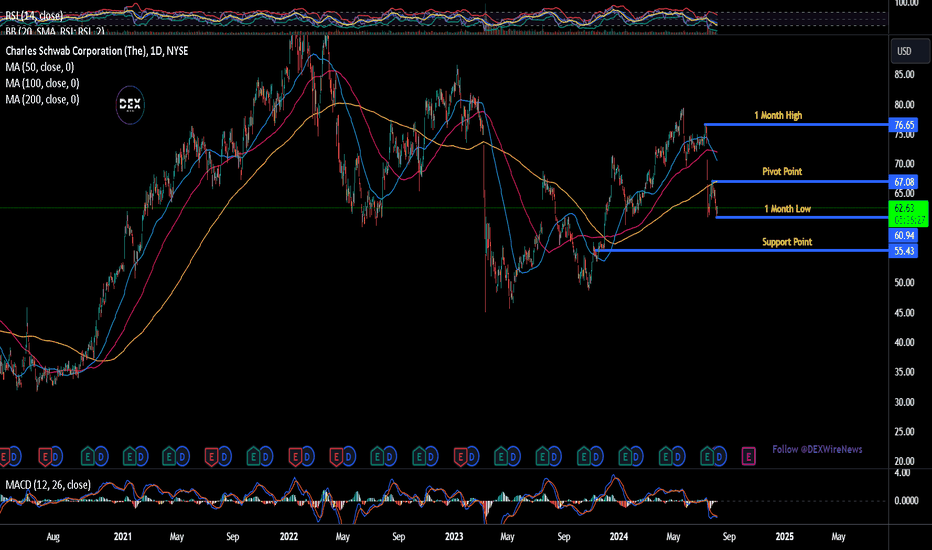Click the 2025 label on the time axis
This screenshot has height=550, width=932.
pyautogui.click(x=784, y=536)
